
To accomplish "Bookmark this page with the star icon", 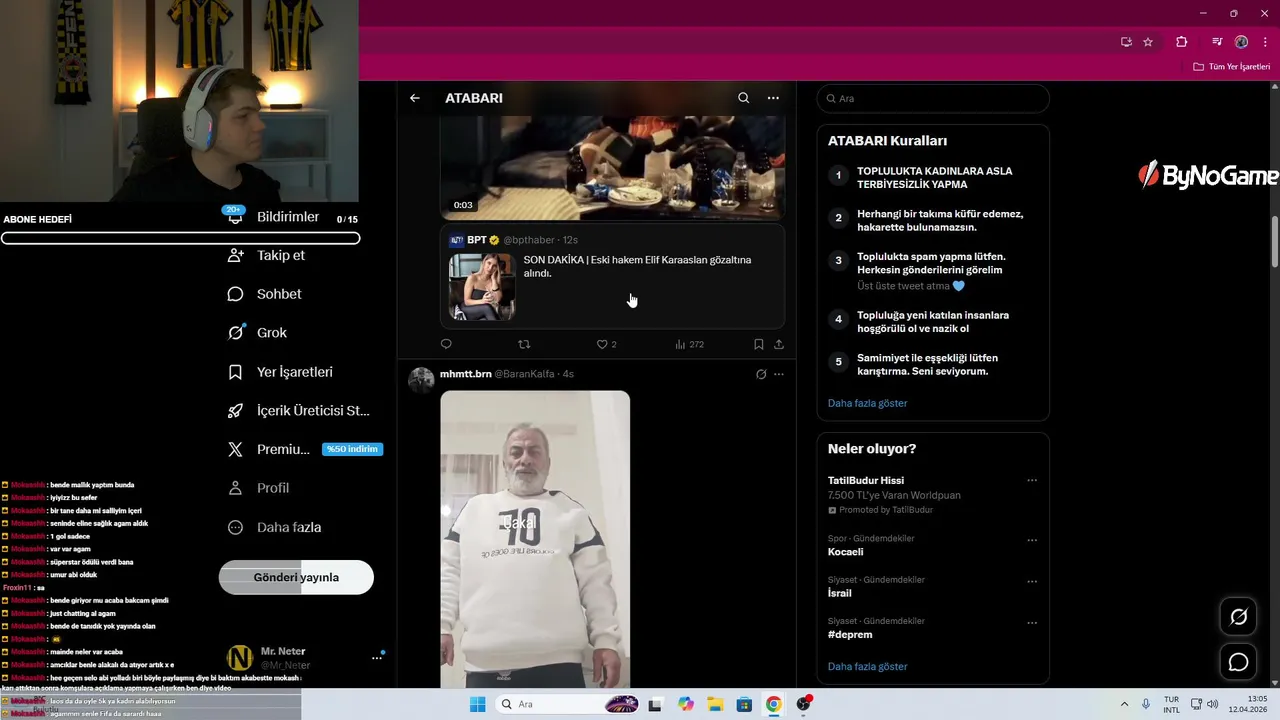I will click(1148, 42).
